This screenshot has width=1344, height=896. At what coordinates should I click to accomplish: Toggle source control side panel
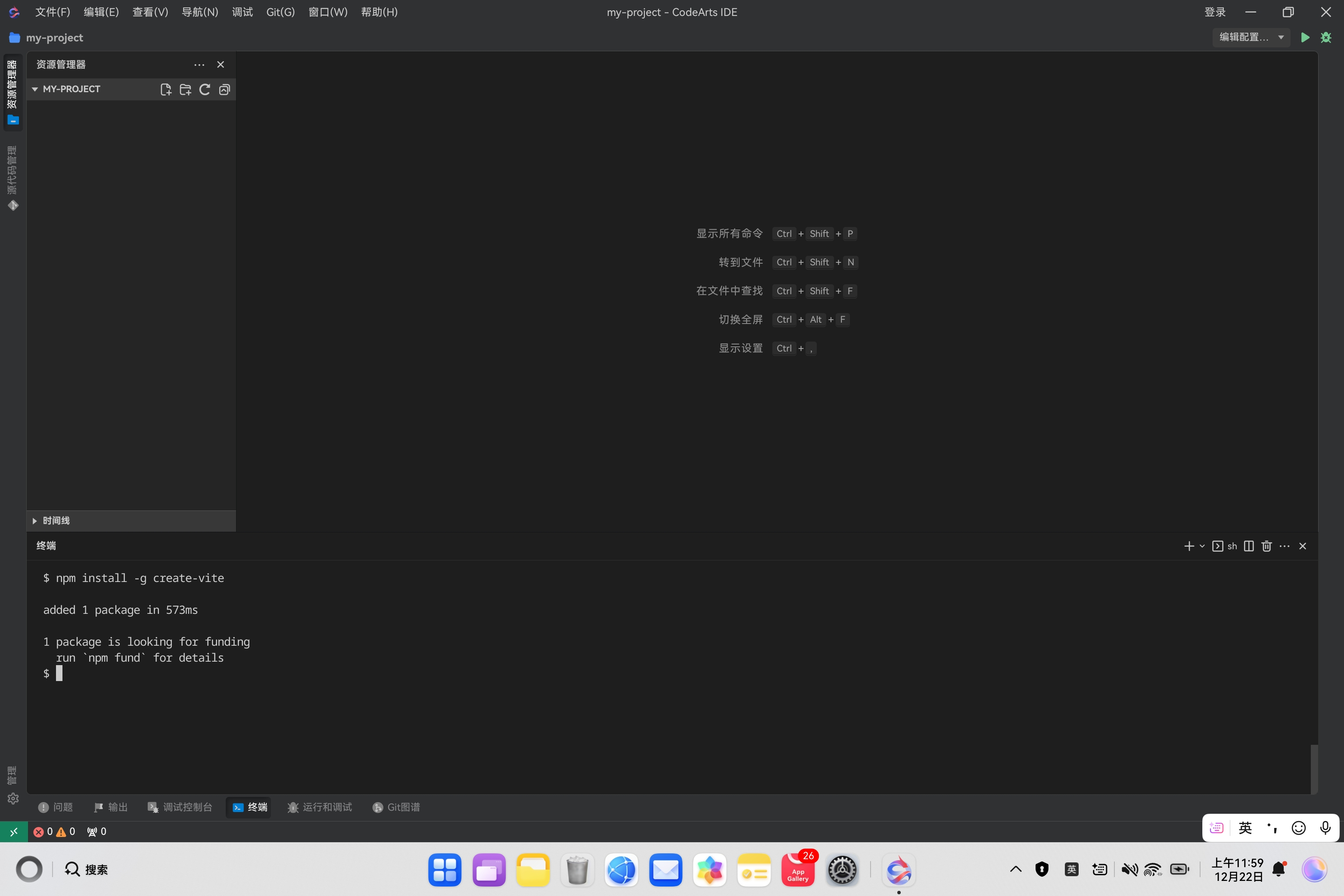click(x=12, y=178)
